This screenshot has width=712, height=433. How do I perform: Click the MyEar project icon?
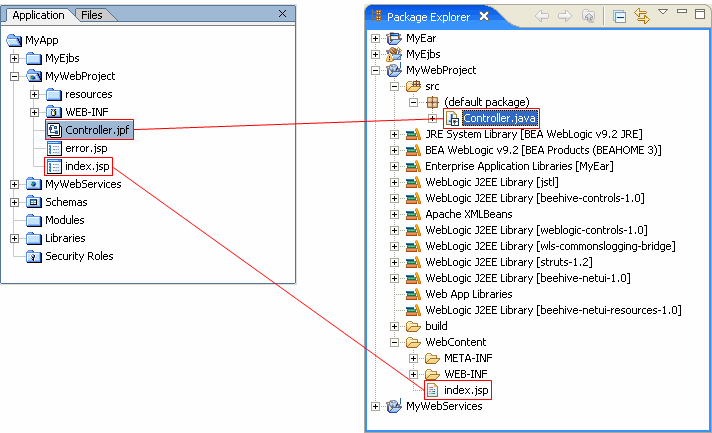click(394, 39)
